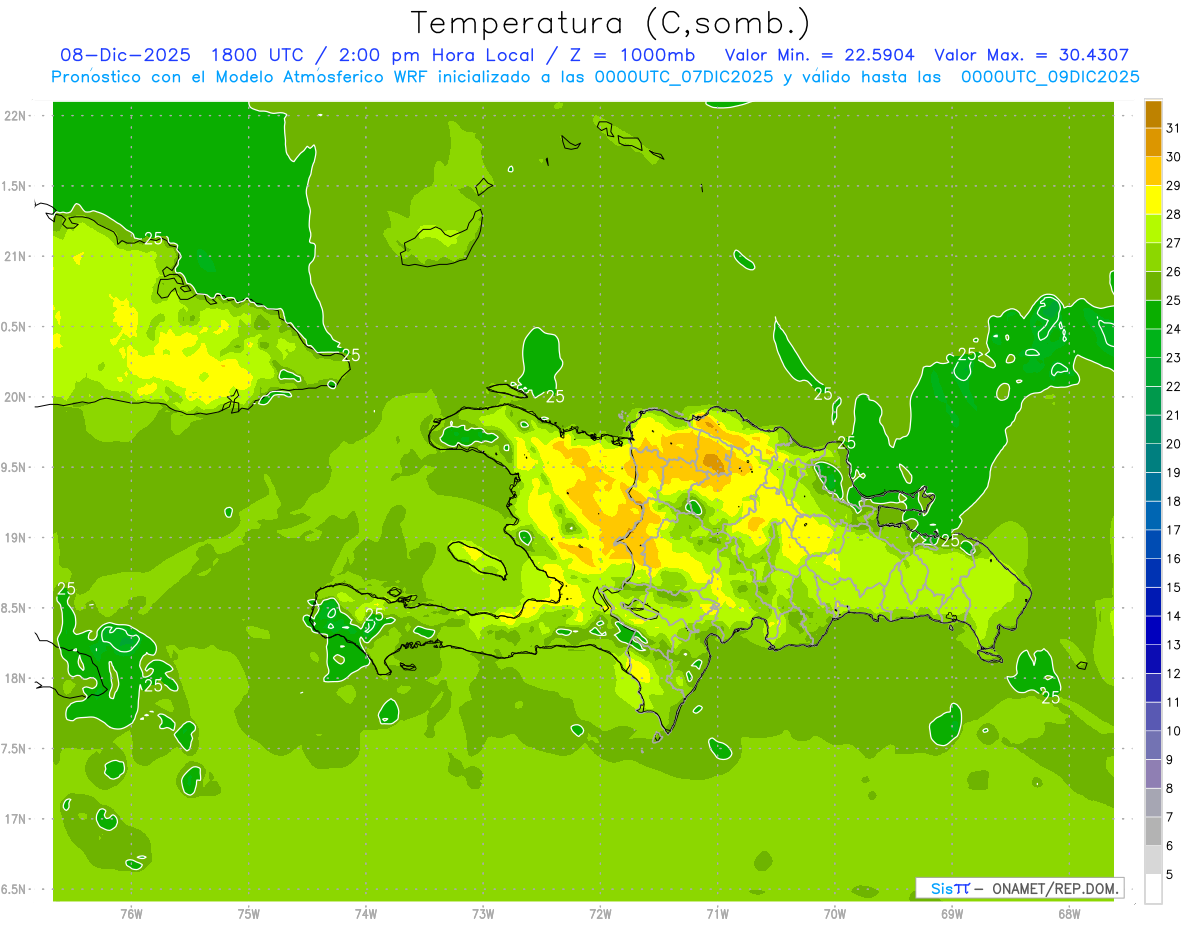Click the '73W' longitude label
The image size is (1200, 927).
coord(483,913)
